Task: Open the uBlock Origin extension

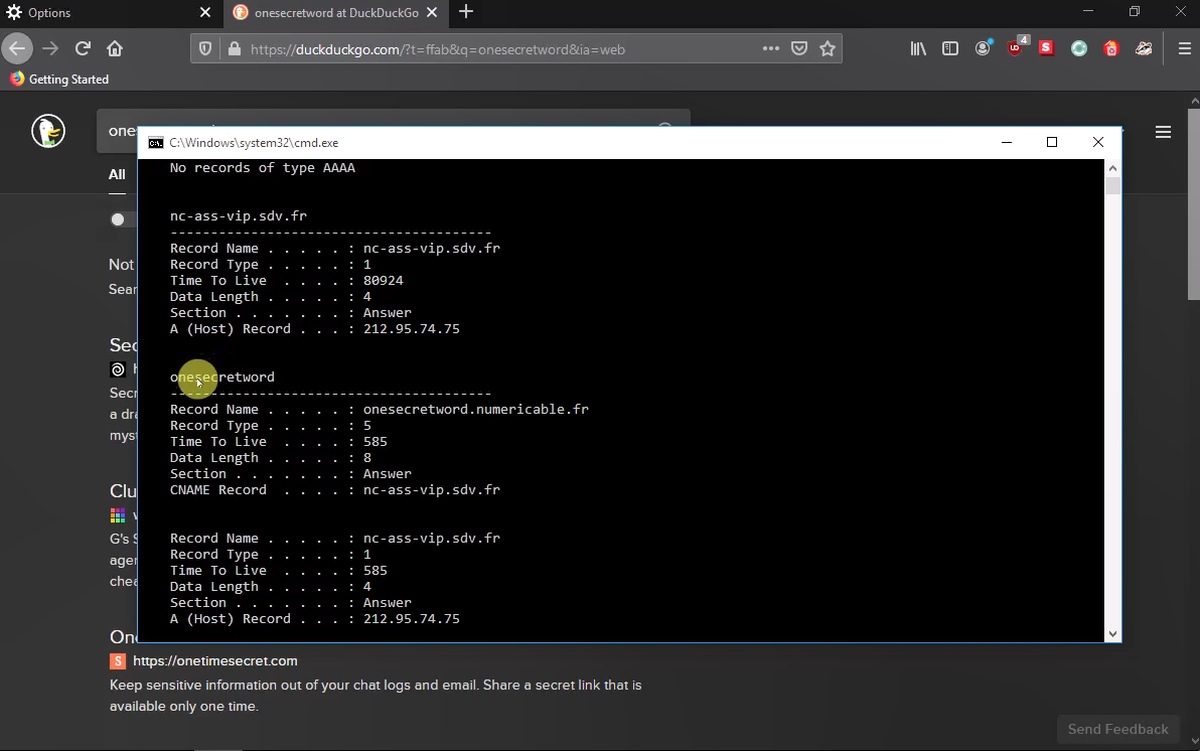Action: coord(1015,48)
